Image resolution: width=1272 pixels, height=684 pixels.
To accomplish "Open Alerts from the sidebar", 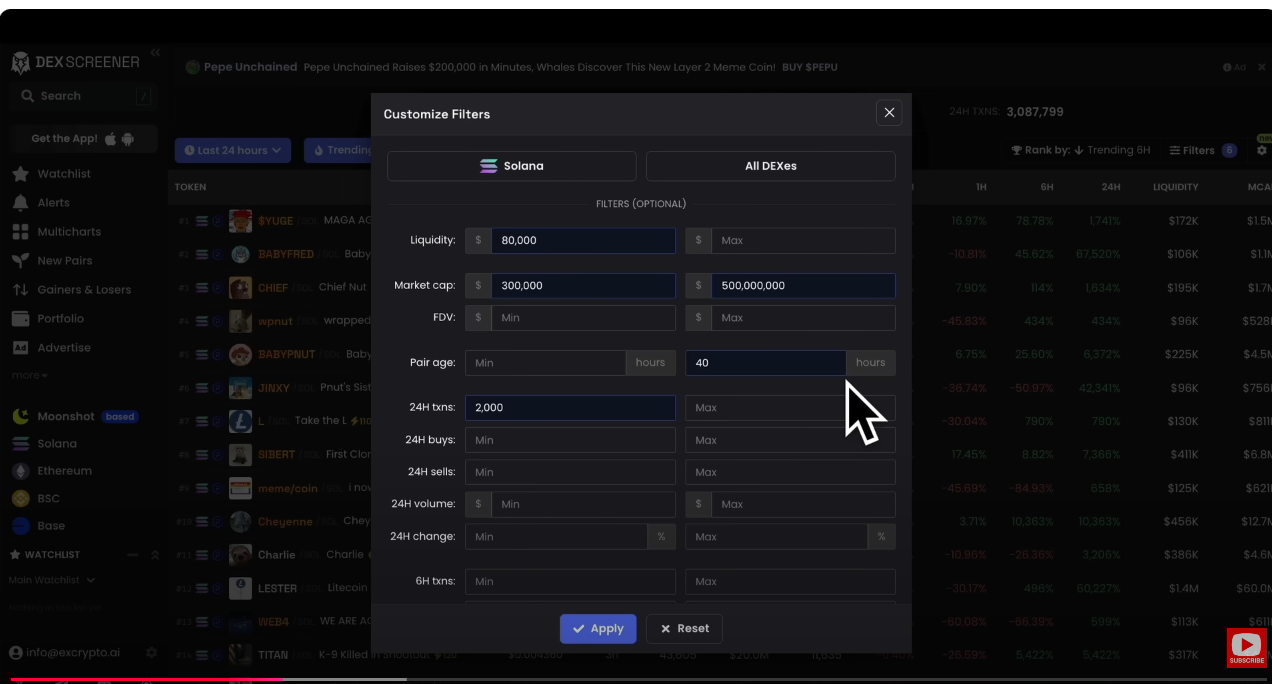I will click(x=54, y=203).
